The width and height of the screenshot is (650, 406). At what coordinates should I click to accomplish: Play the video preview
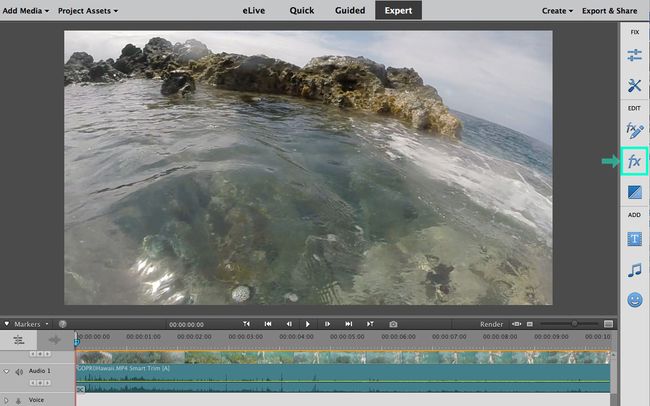[308, 324]
